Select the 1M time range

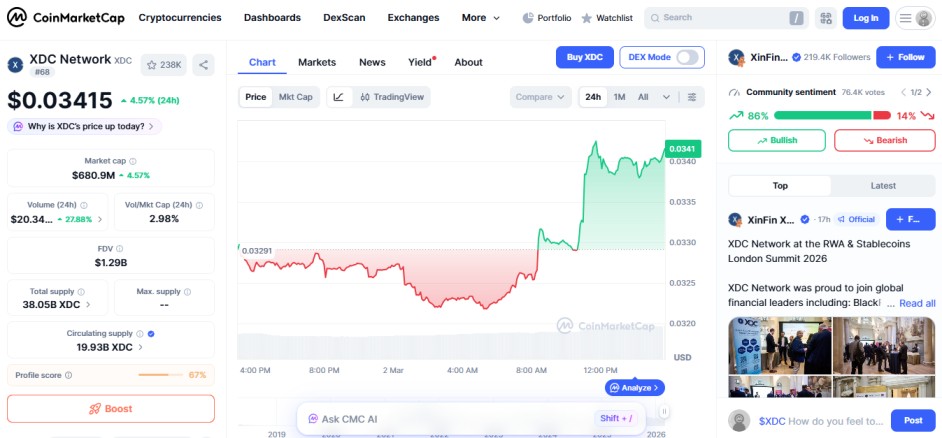(x=619, y=97)
